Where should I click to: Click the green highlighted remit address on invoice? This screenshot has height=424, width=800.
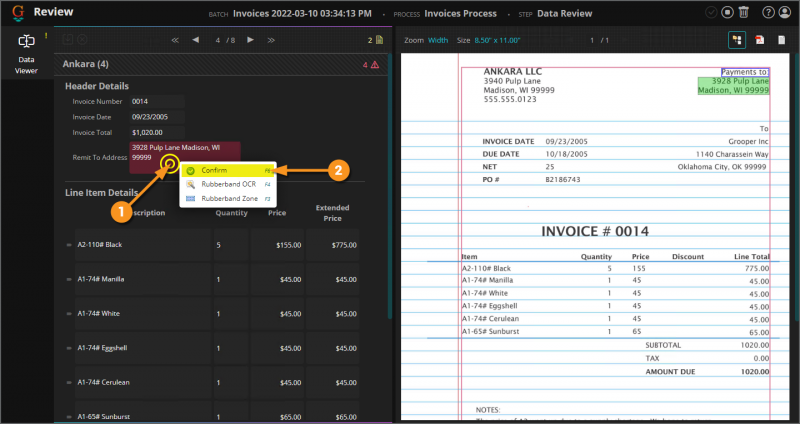(x=733, y=86)
